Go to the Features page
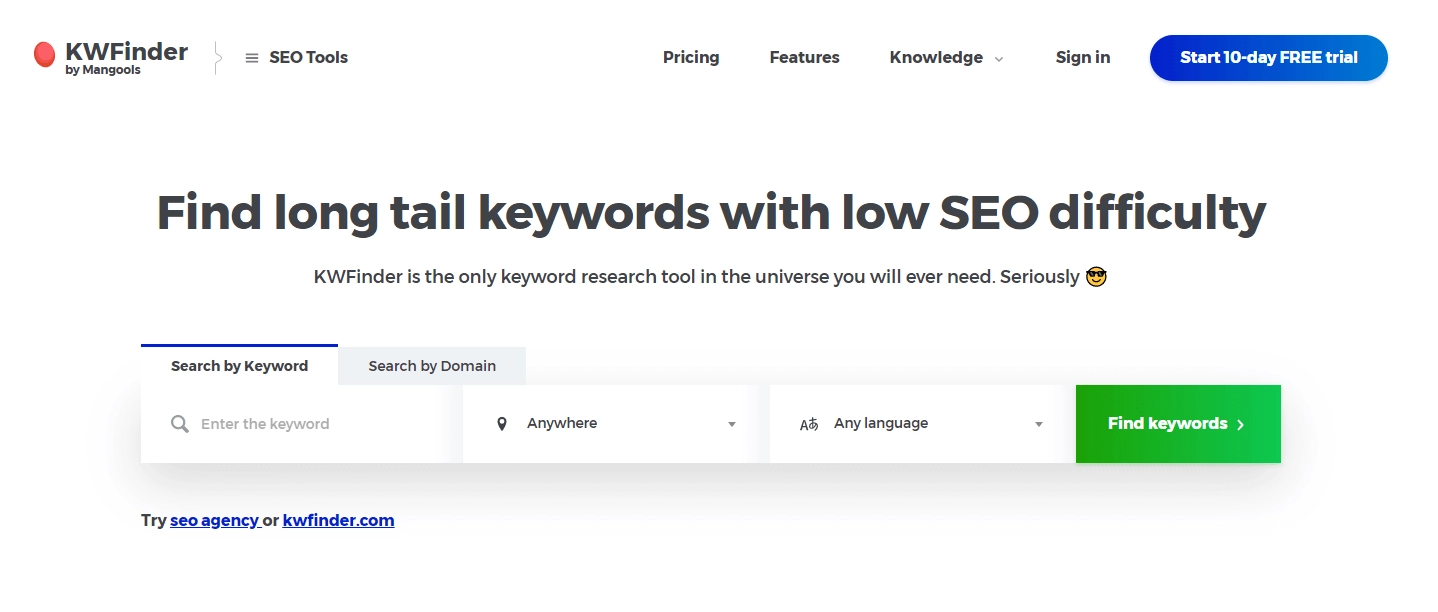This screenshot has height=612, width=1438. click(804, 57)
